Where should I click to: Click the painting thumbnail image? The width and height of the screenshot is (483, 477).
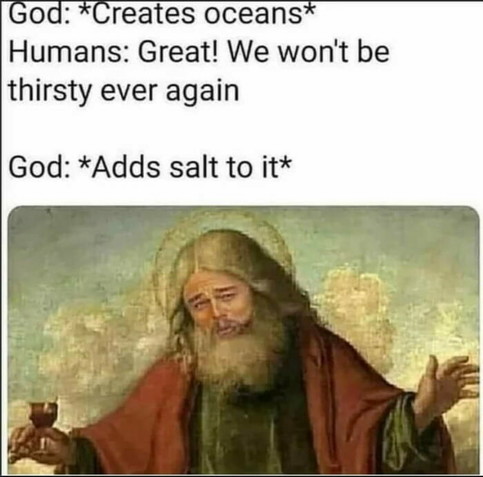pos(243,340)
